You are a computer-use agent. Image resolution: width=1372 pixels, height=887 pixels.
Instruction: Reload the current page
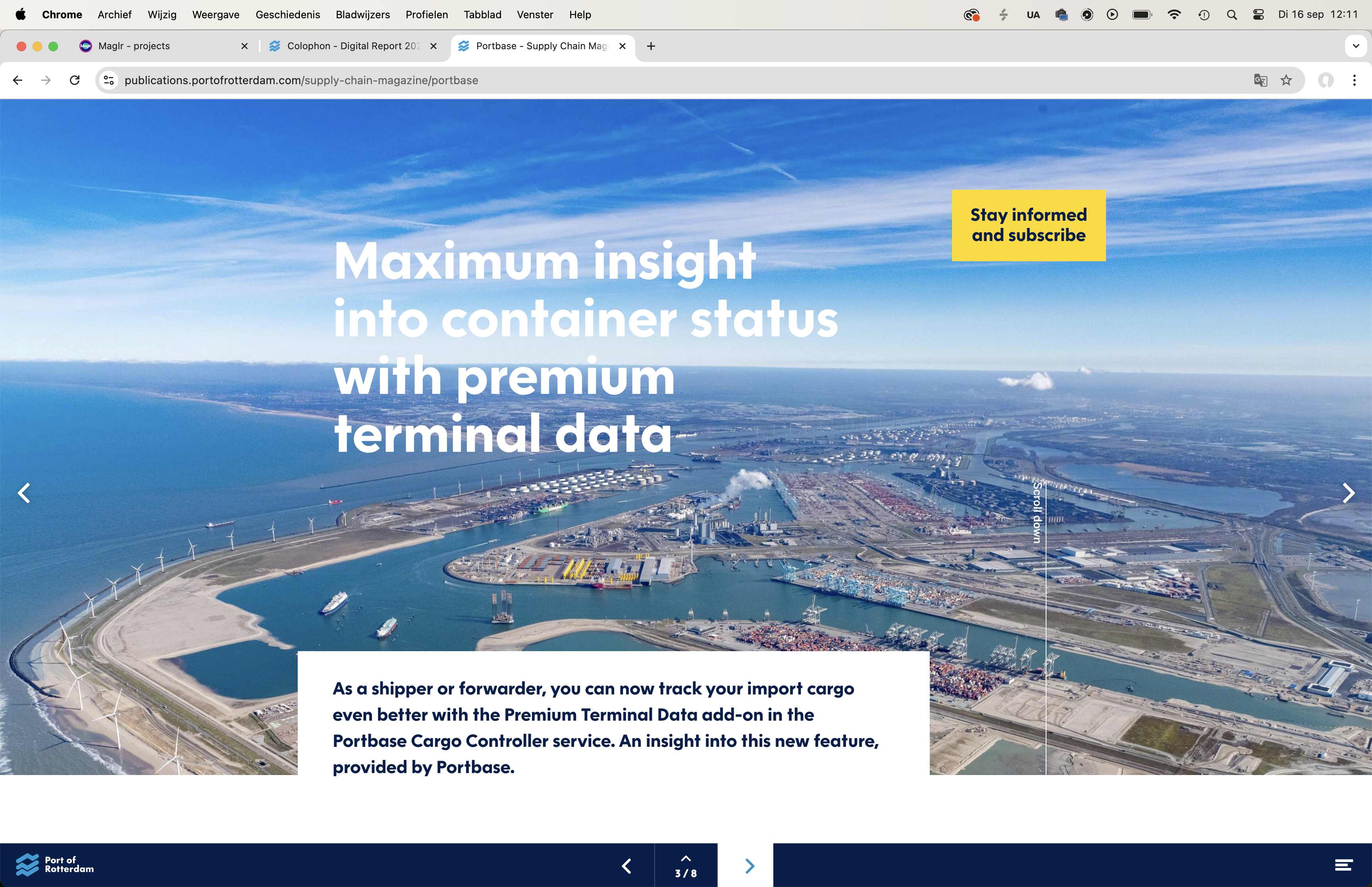tap(74, 80)
